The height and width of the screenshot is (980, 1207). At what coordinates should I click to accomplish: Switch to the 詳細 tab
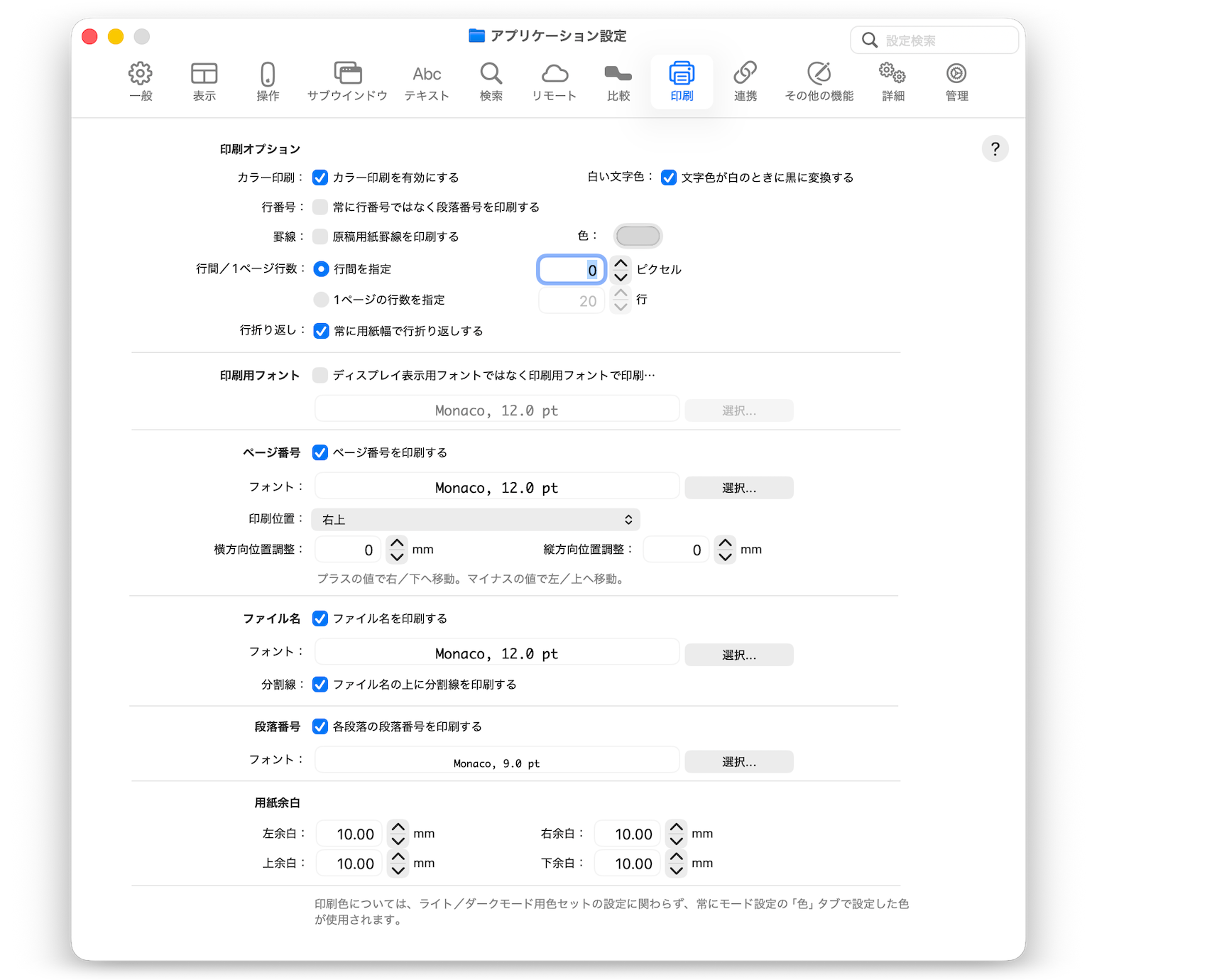click(892, 81)
